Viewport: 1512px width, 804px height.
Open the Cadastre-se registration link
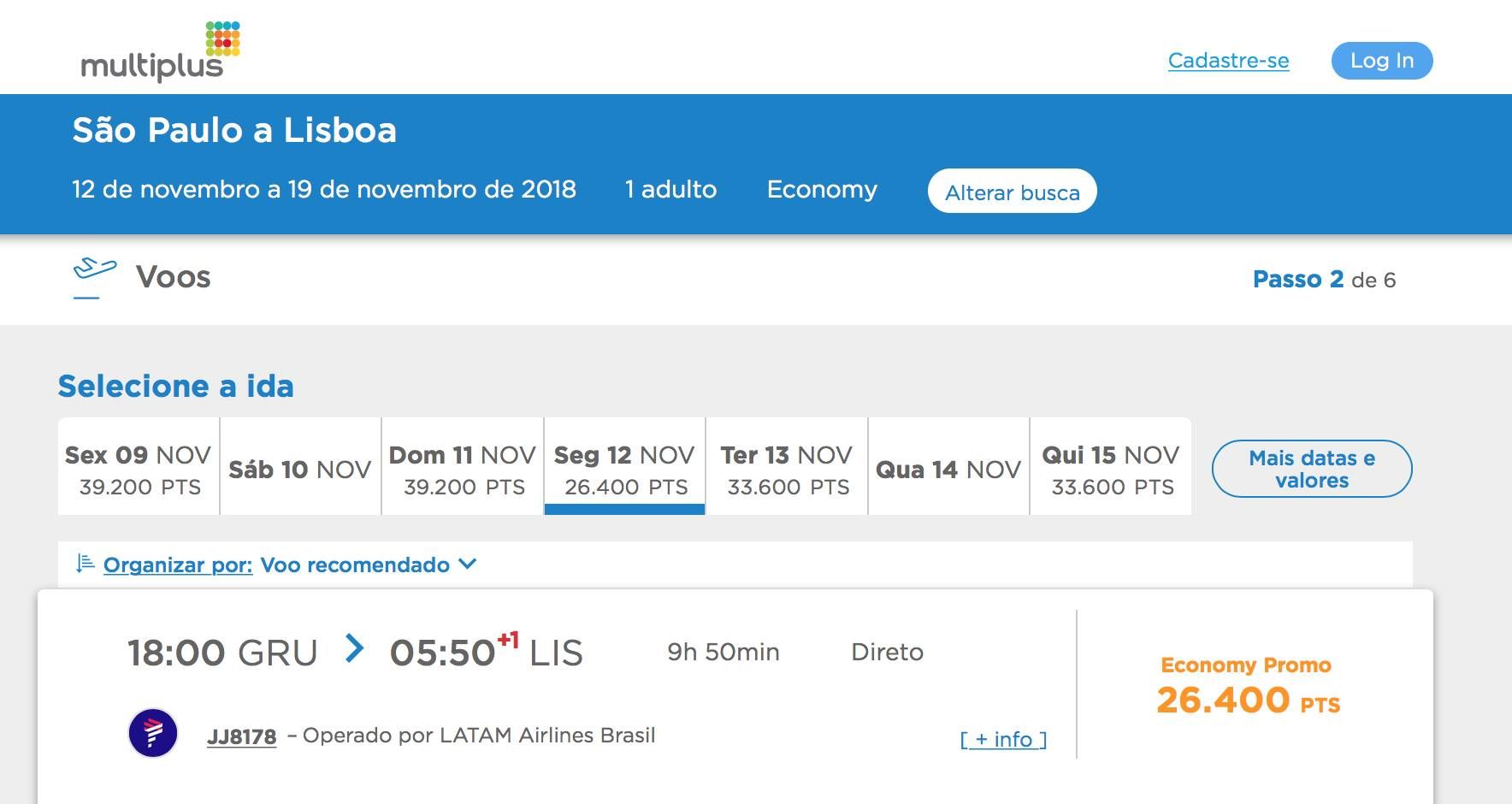pyautogui.click(x=1228, y=61)
